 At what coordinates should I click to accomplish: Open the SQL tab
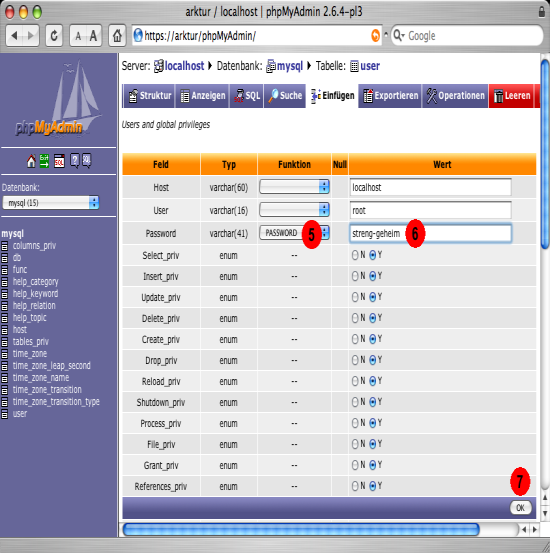(x=247, y=96)
